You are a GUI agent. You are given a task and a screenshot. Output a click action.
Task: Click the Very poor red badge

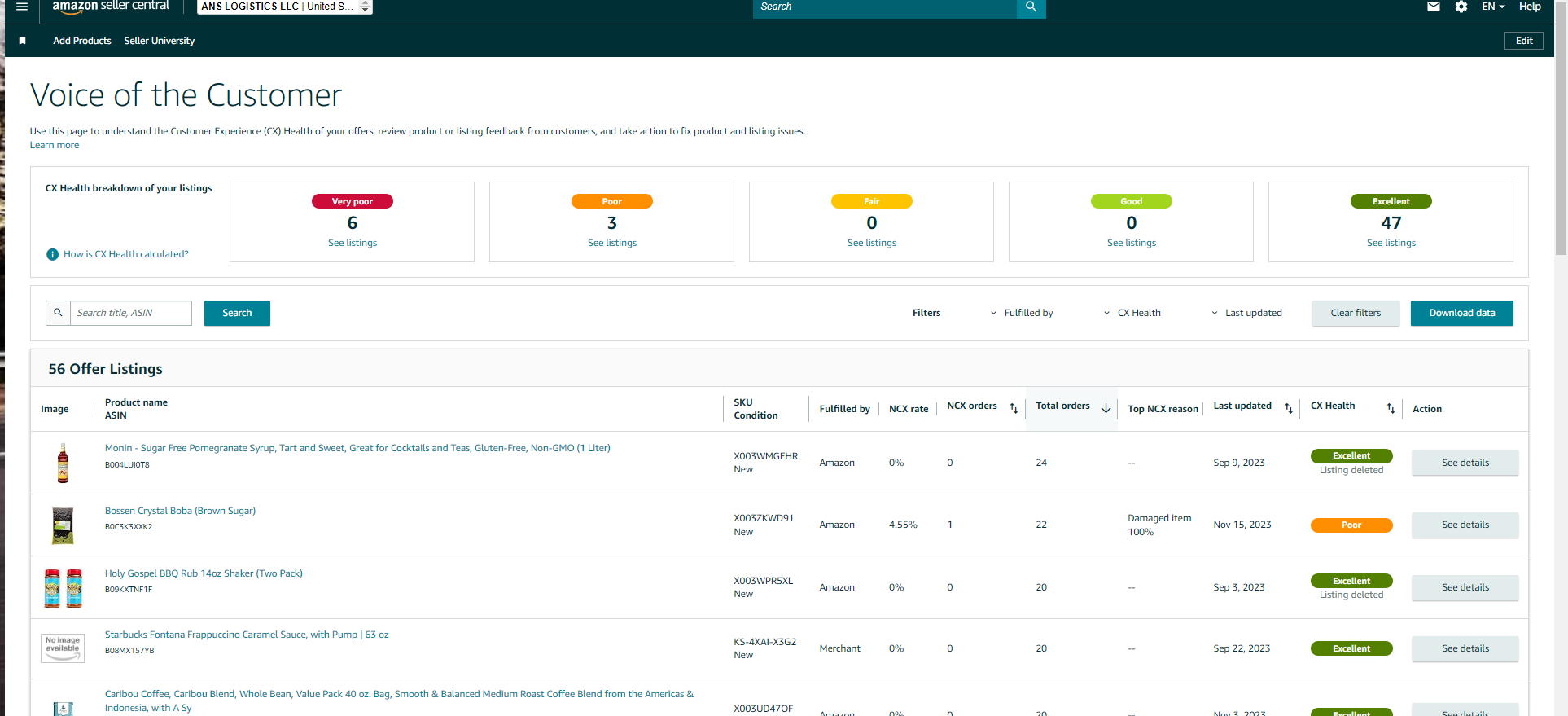tap(353, 201)
